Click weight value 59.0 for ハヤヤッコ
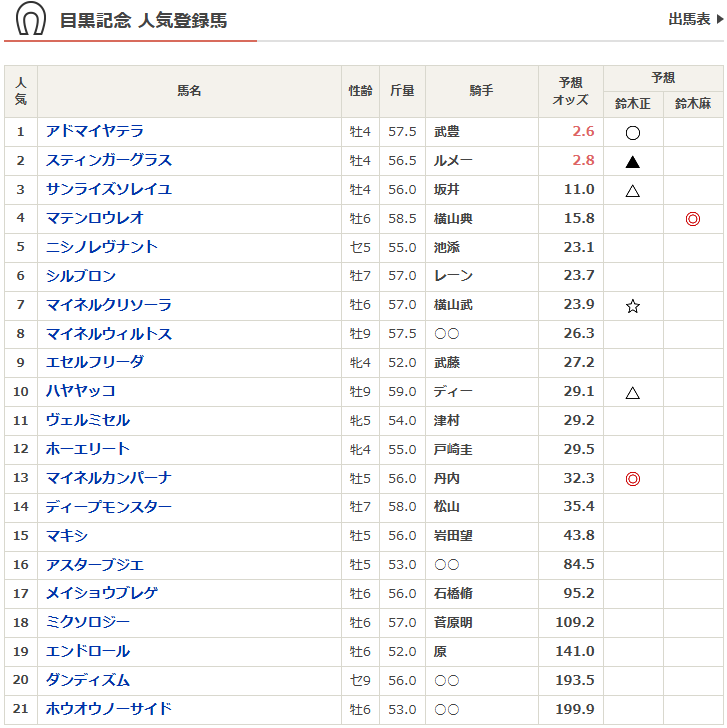 (402, 392)
